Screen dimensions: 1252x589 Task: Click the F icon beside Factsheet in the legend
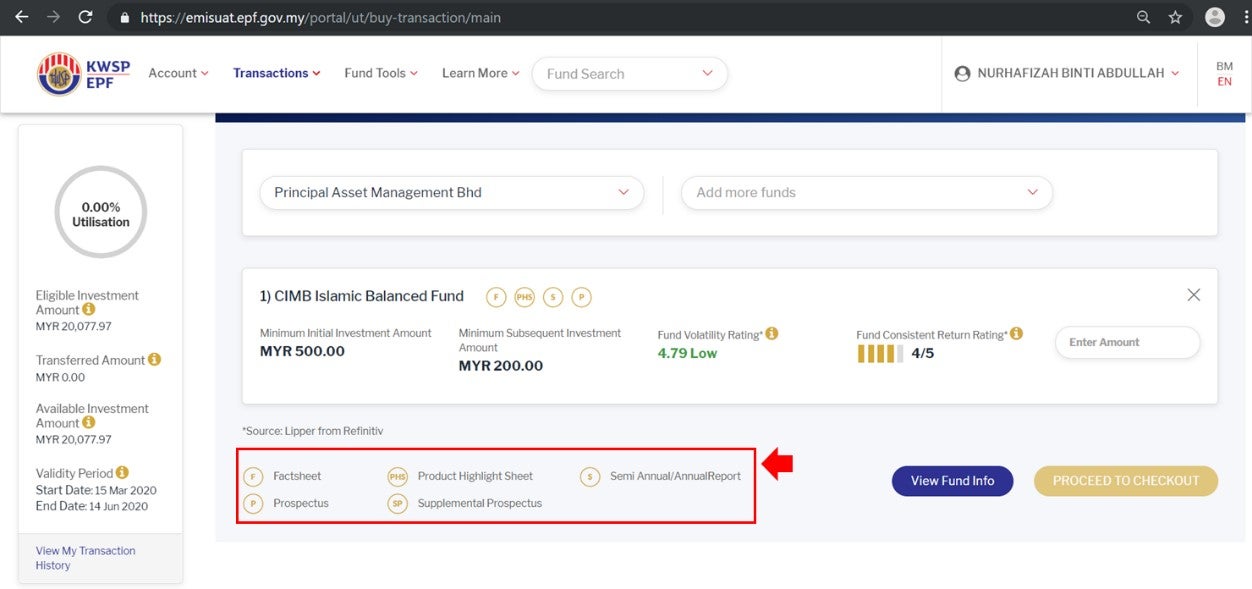tap(253, 477)
